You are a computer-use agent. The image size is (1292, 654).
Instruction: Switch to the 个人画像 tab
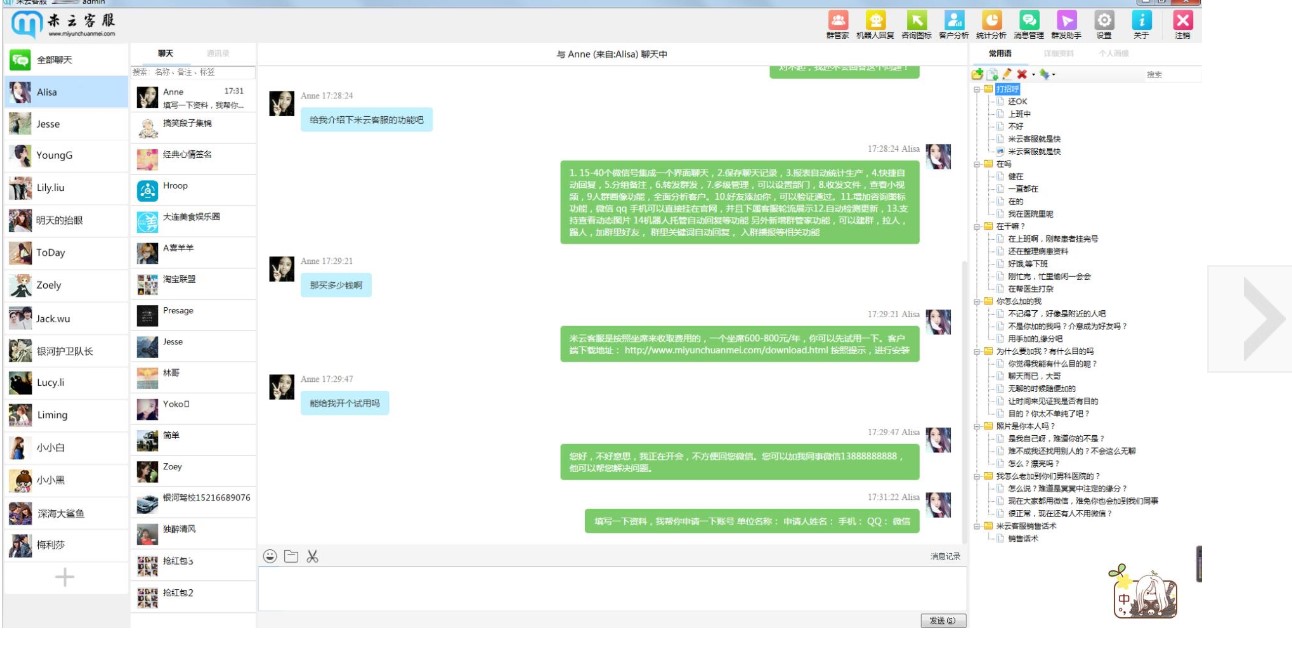(1114, 53)
